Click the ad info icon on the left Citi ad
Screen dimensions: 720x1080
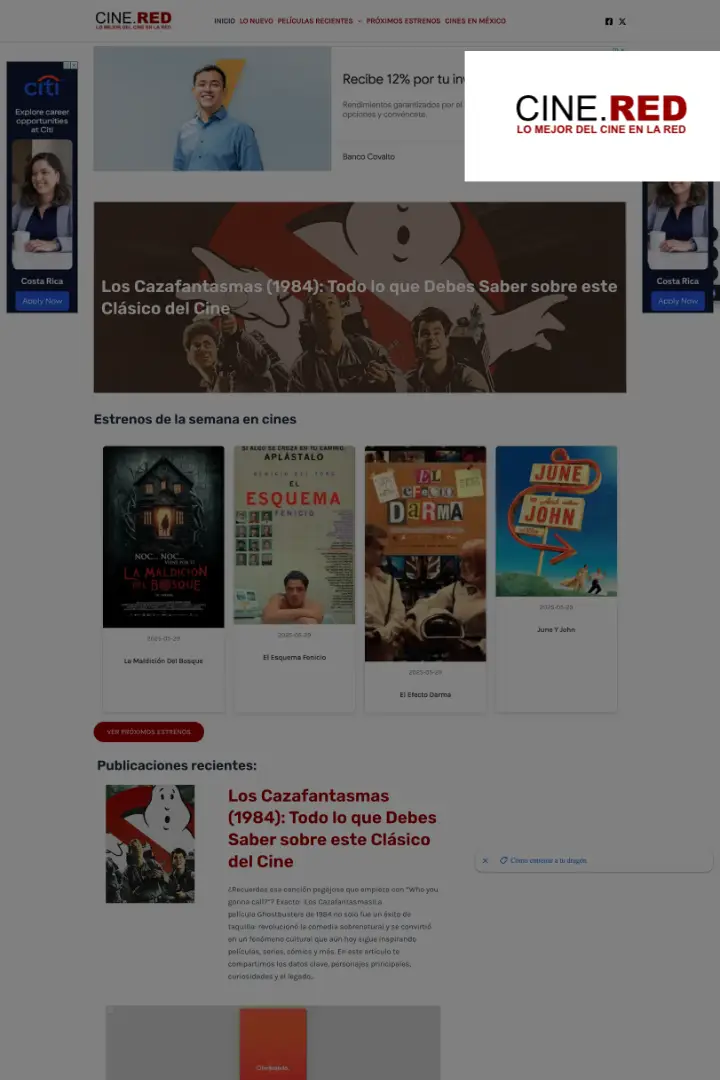pyautogui.click(x=67, y=65)
